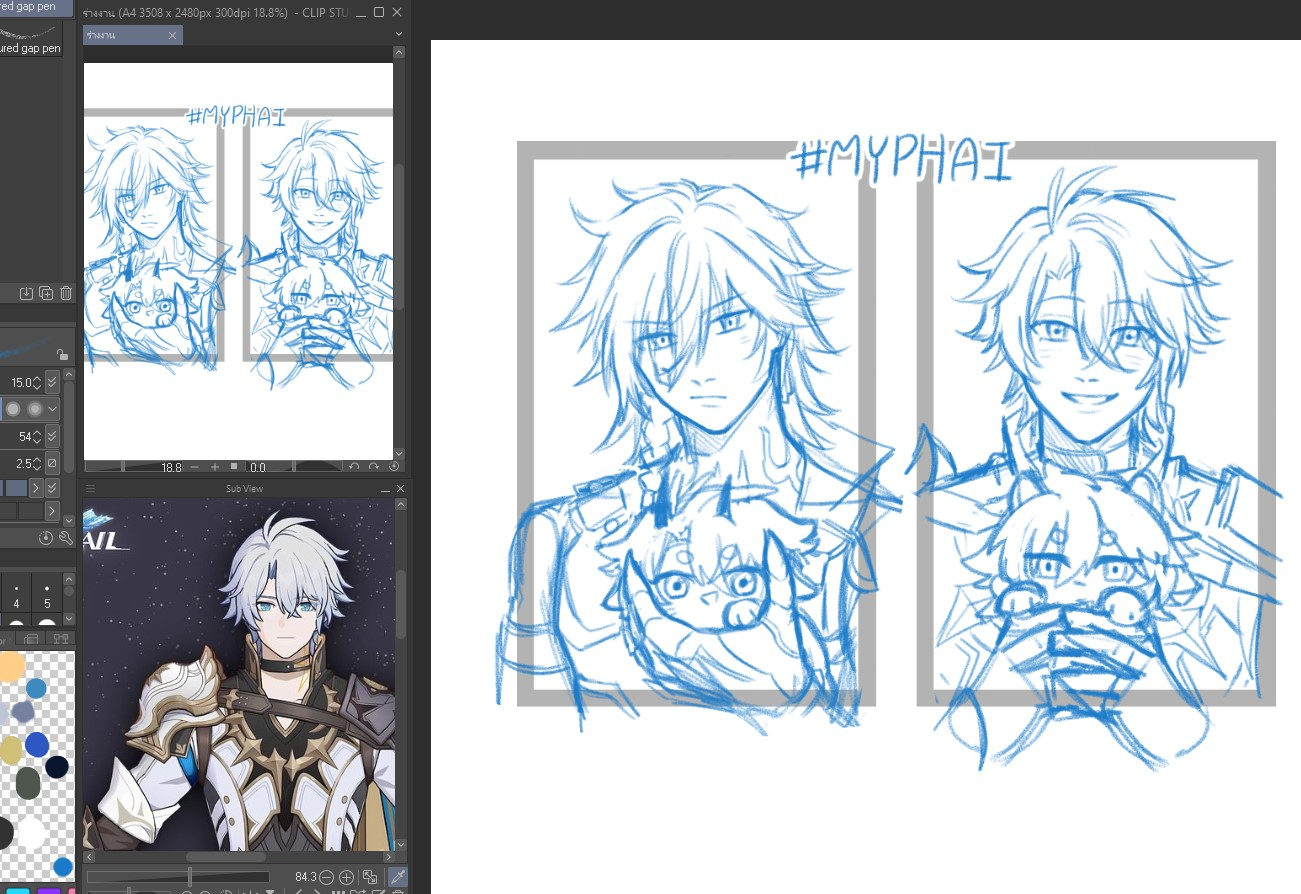
Task: Click the Sub View fit-to-window icon
Action: coord(370,877)
